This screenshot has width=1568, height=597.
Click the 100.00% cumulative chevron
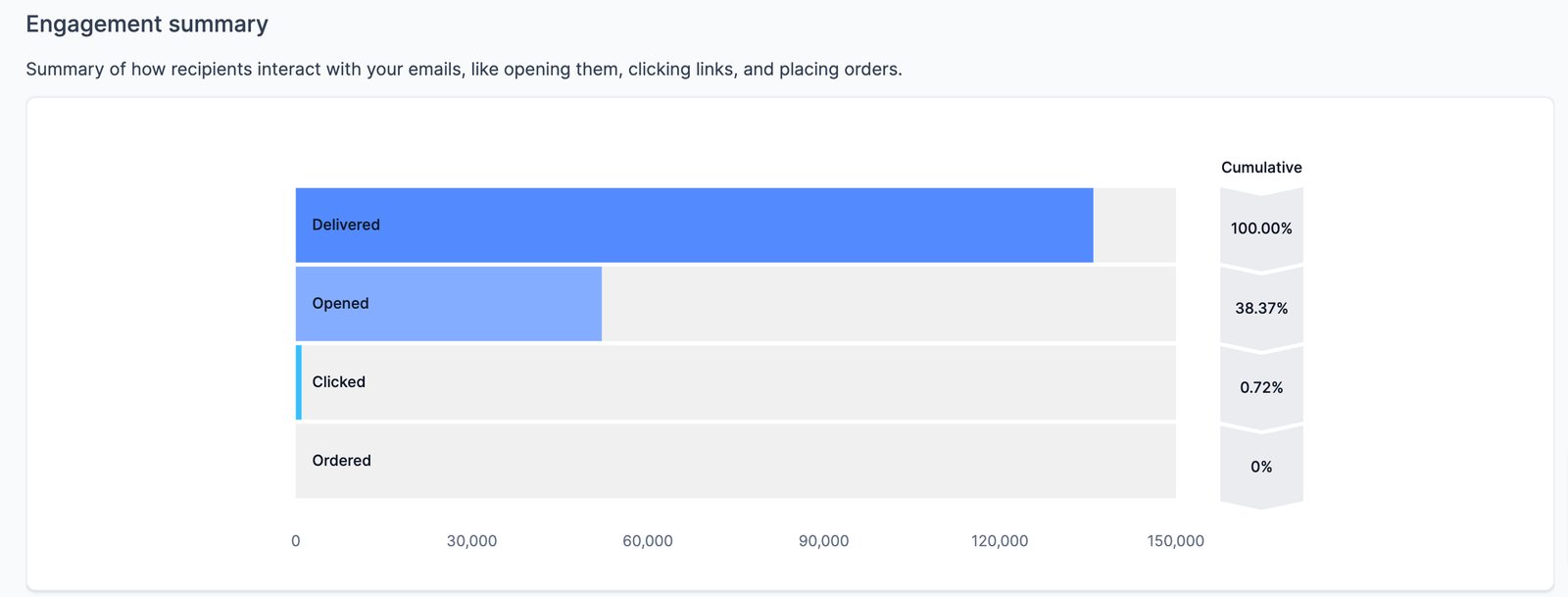pos(1261,228)
